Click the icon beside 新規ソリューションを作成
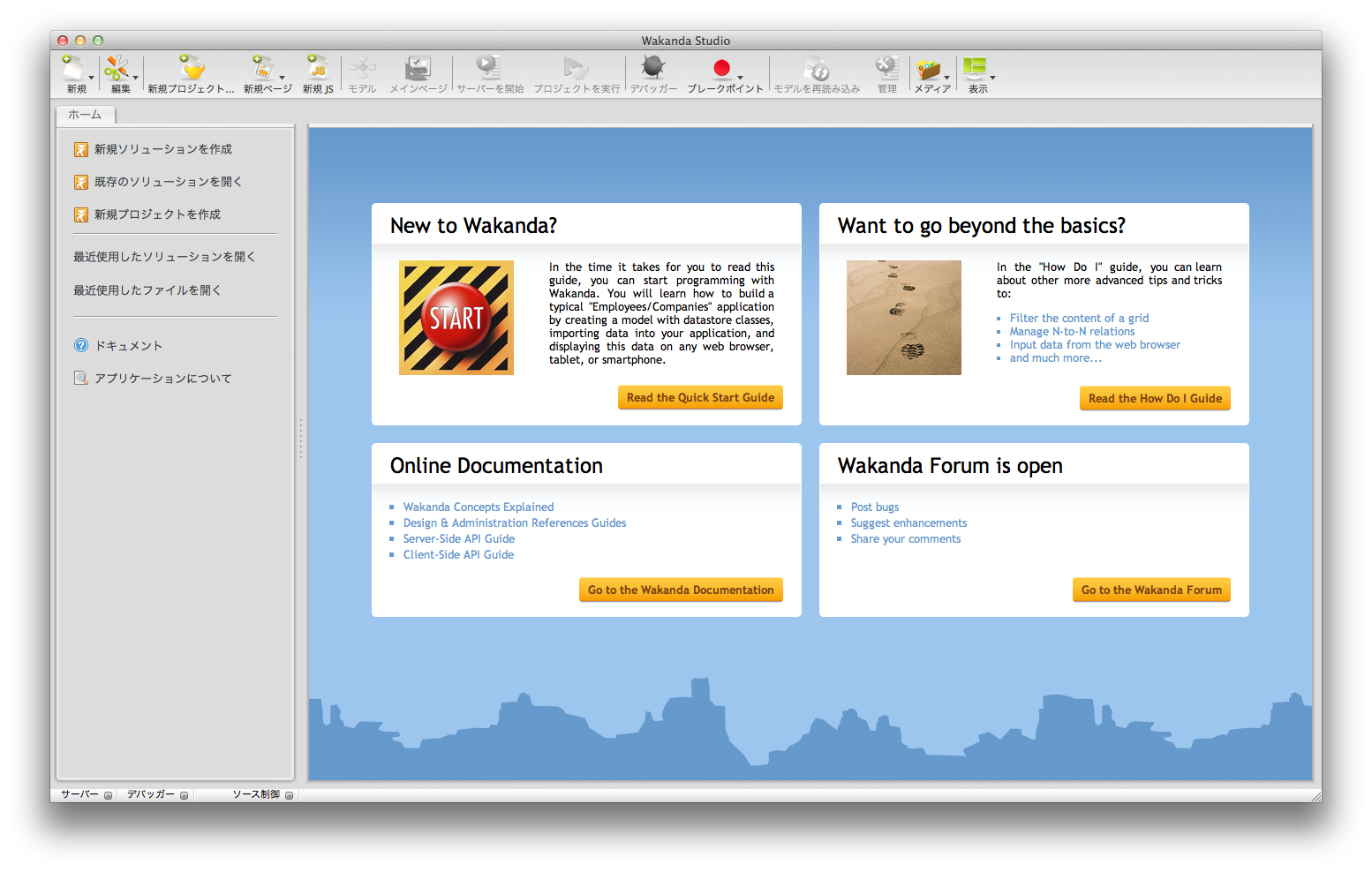 81,150
